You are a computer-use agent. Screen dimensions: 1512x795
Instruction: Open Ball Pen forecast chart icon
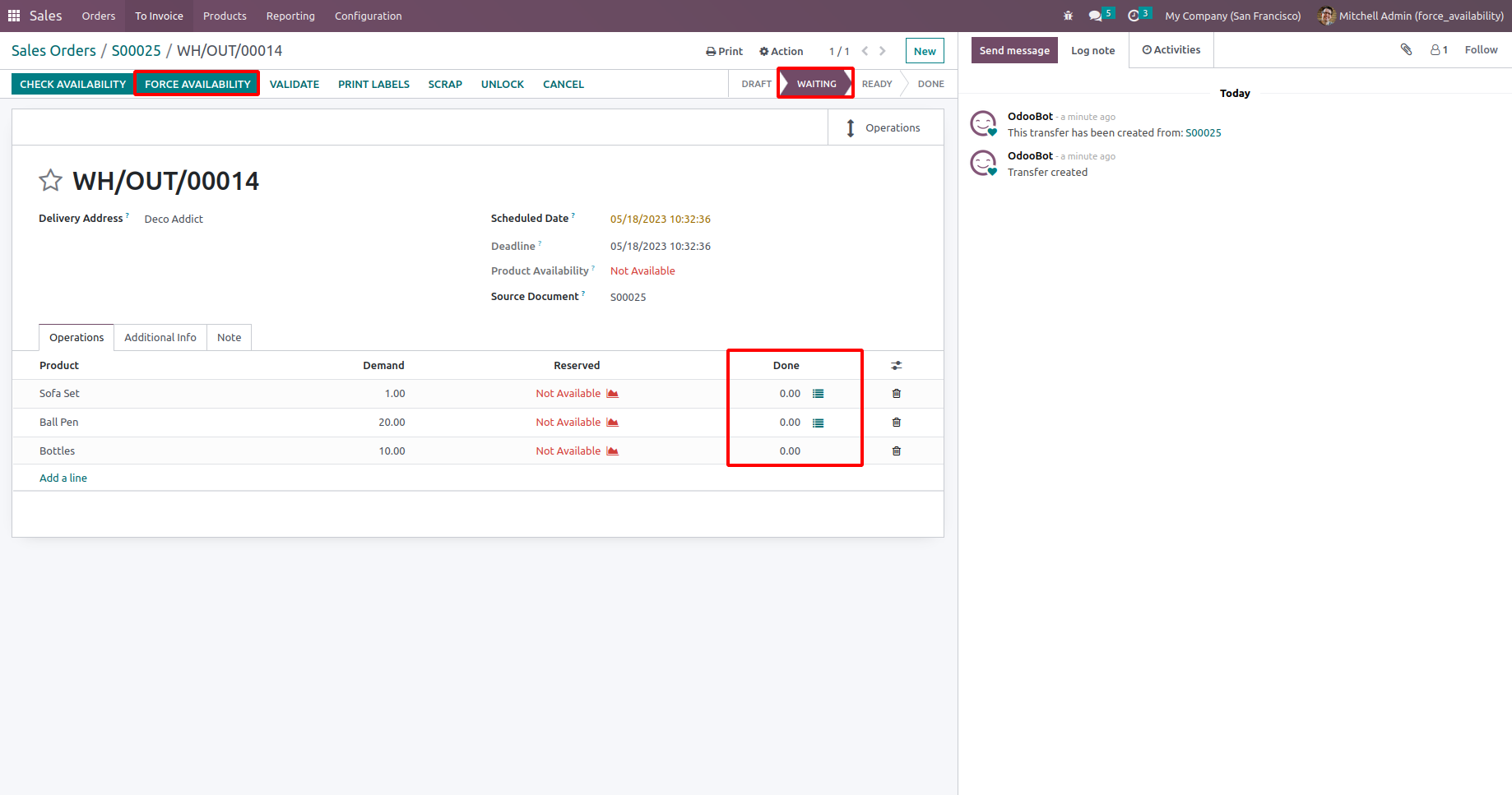[612, 423]
